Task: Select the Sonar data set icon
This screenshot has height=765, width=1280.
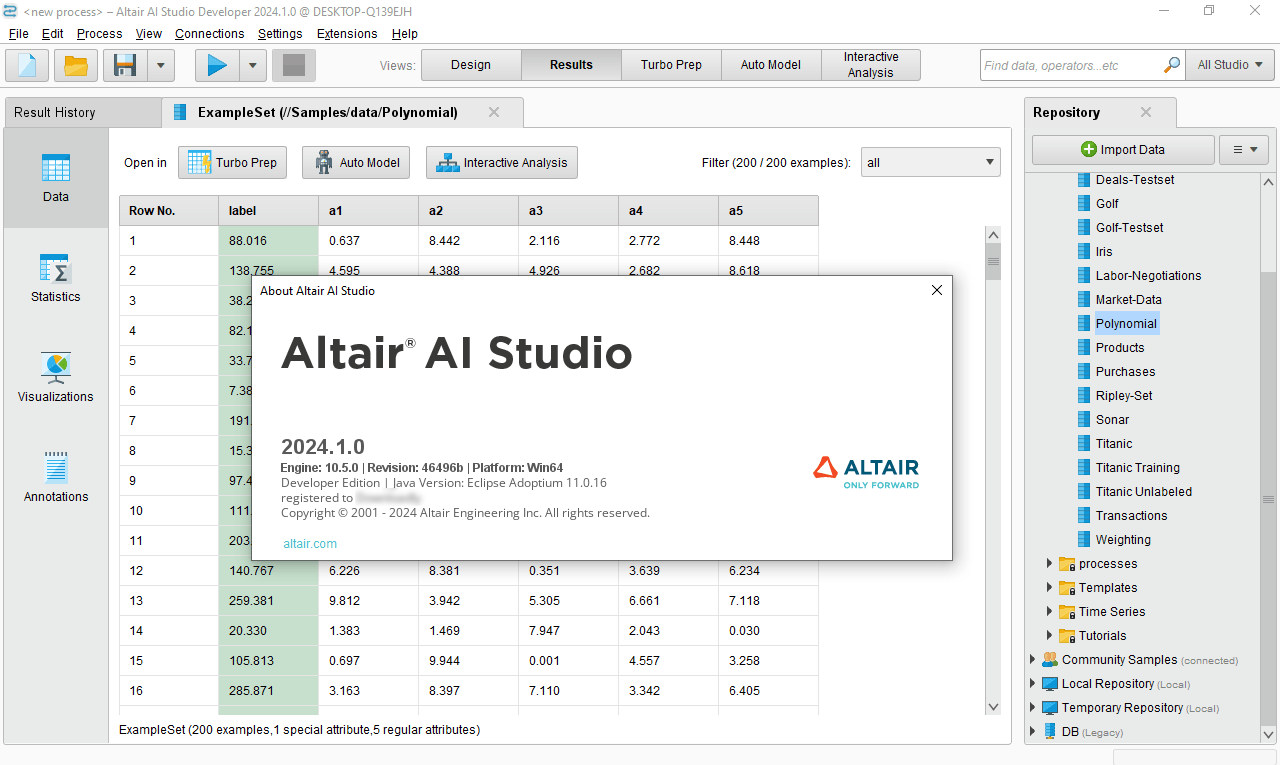Action: pos(1085,420)
